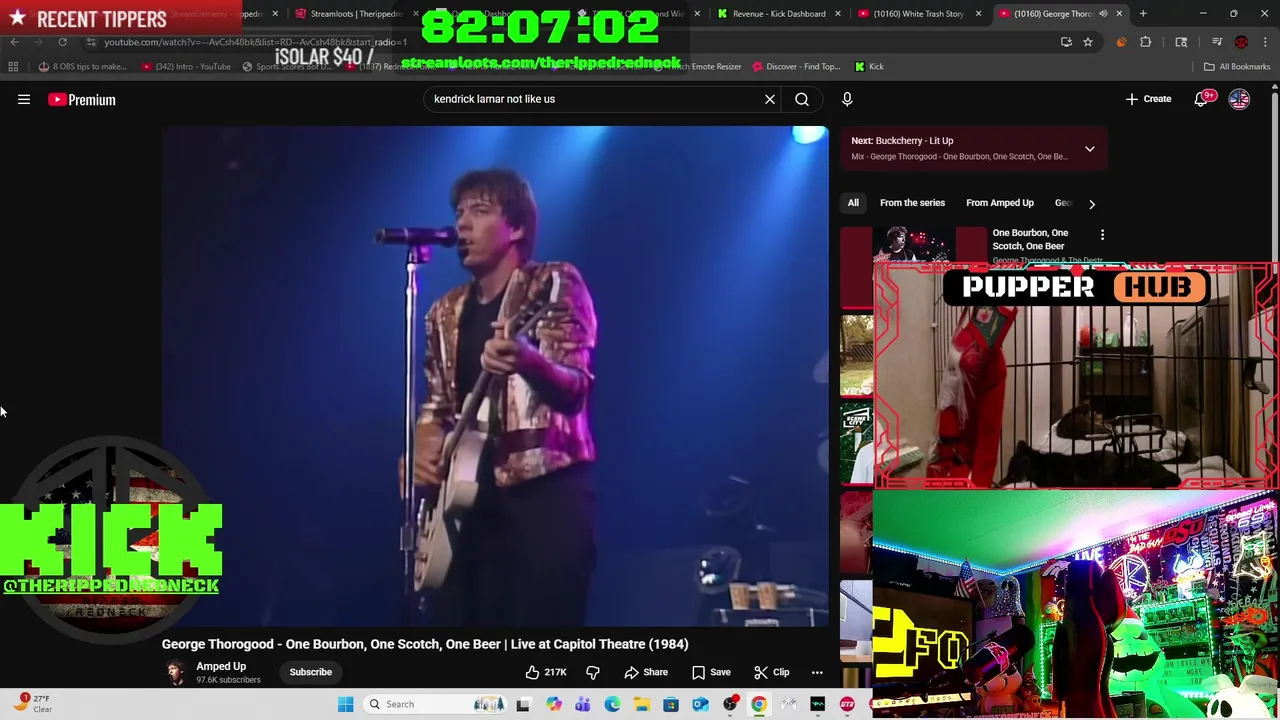Select the From the series chip
The width and height of the screenshot is (1280, 720).
pyautogui.click(x=912, y=203)
